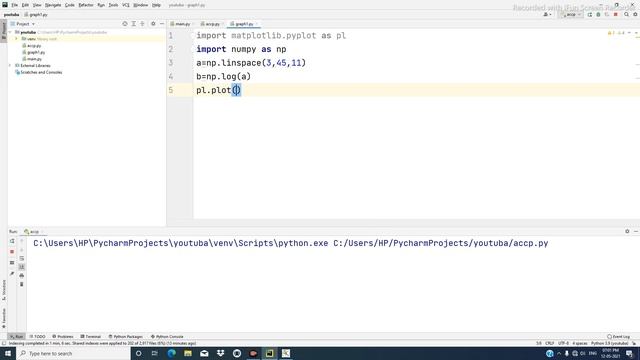Open the Window menu
The height and width of the screenshot is (360, 640).
point(141,5)
